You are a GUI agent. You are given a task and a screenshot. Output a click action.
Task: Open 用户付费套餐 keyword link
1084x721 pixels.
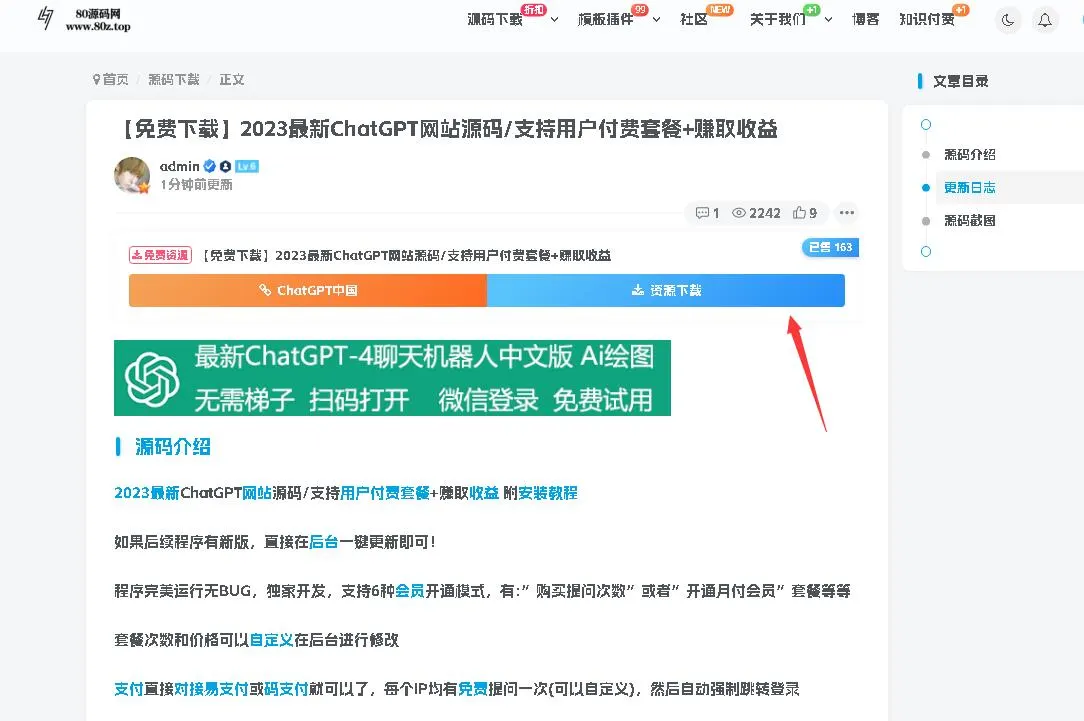(x=385, y=493)
